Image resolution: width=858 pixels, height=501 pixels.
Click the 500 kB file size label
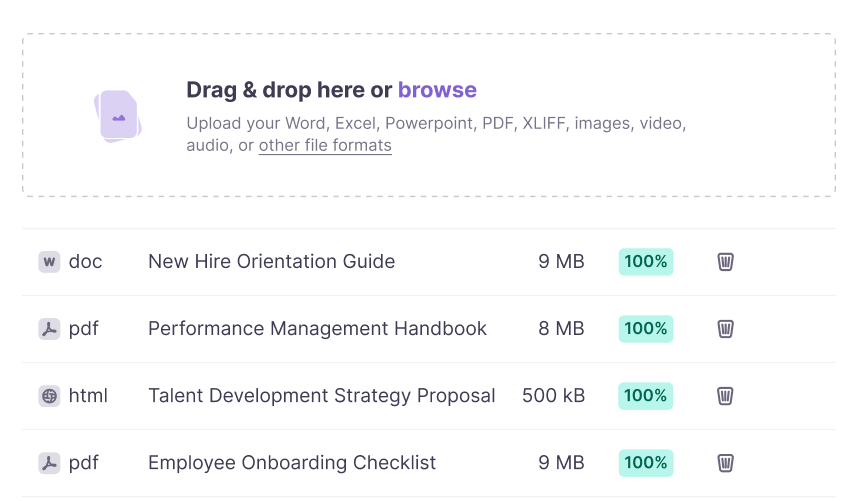[553, 396]
